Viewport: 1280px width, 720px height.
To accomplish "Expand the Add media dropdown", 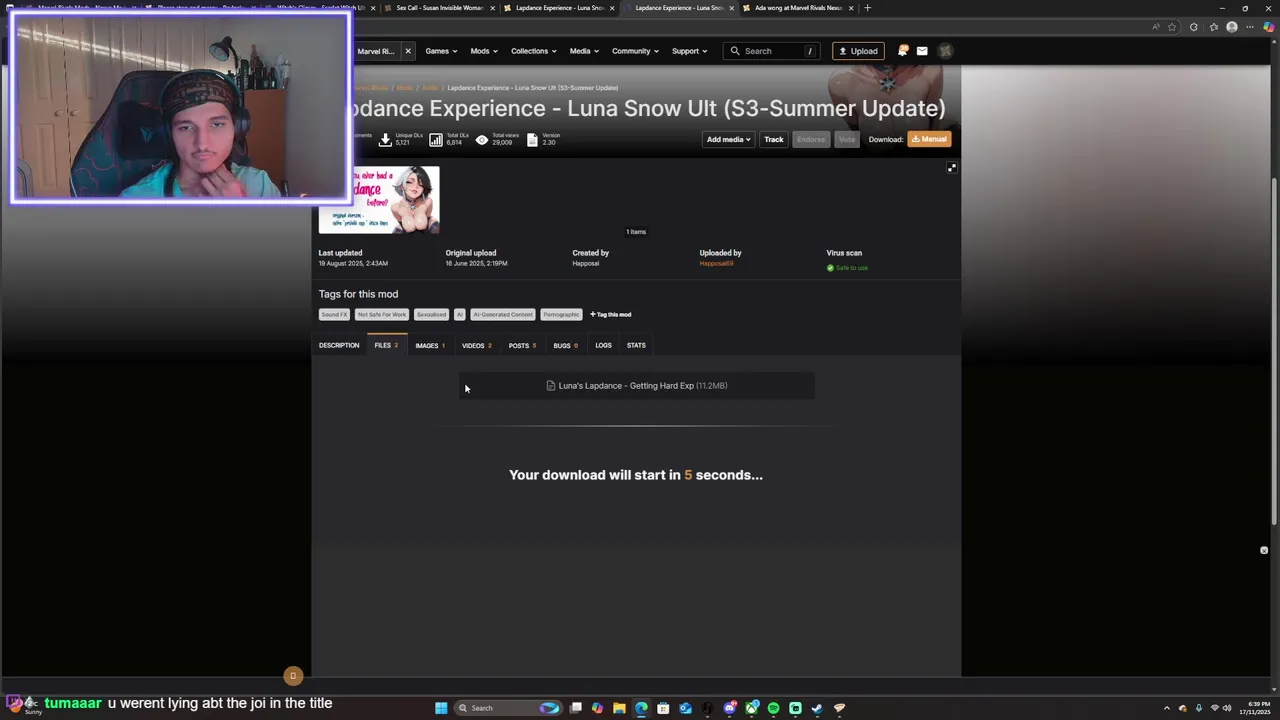I will (728, 140).
